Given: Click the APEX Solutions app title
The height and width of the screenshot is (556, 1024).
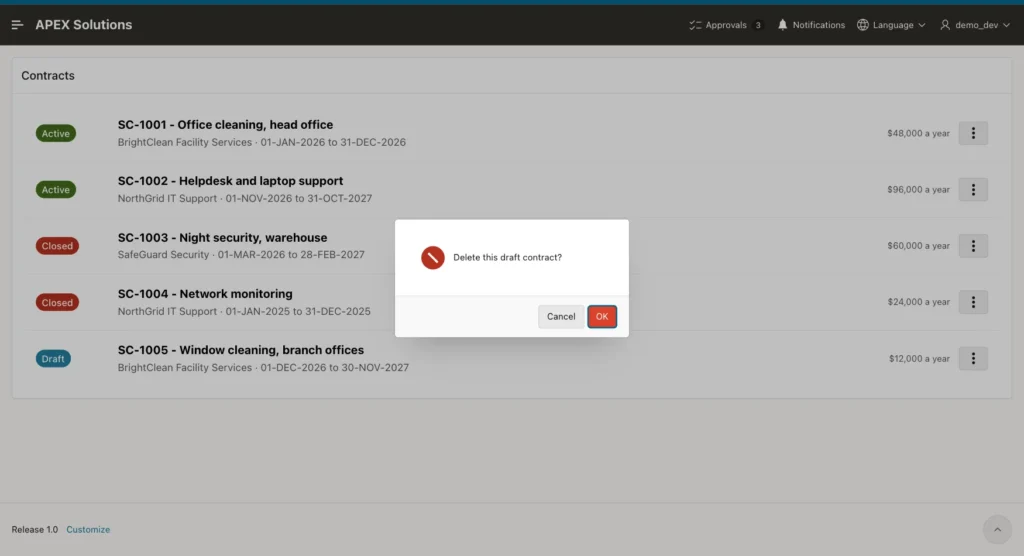Looking at the screenshot, I should point(84,25).
